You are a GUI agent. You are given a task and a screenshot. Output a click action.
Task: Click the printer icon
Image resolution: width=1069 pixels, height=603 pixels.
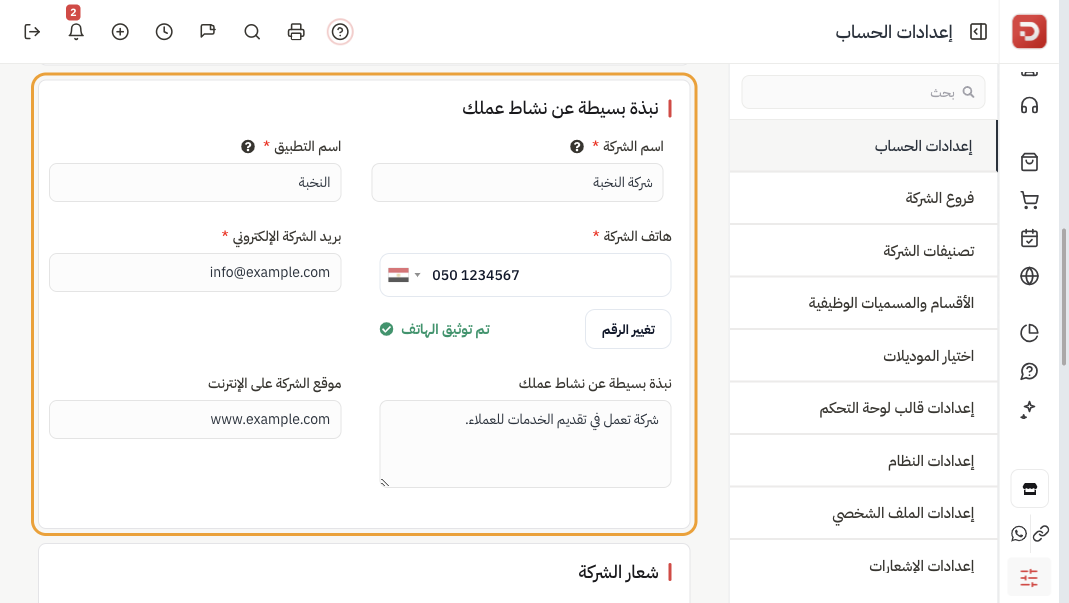(x=296, y=32)
